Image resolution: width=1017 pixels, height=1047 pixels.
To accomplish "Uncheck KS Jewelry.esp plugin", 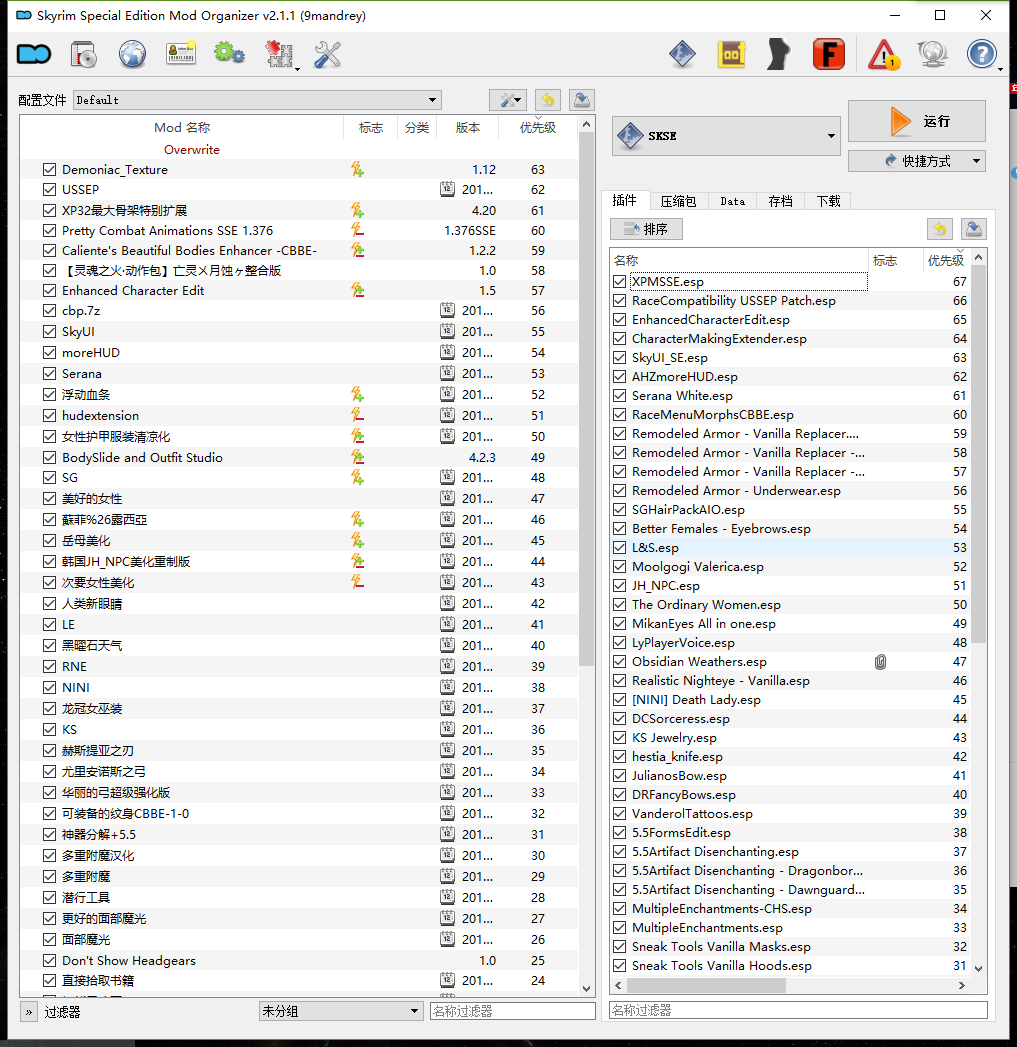I will pos(620,738).
